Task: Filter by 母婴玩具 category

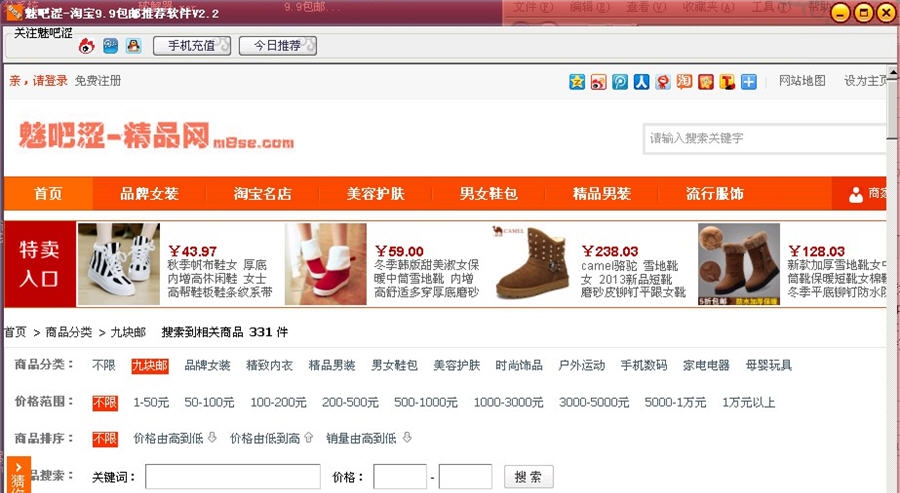Action: click(x=769, y=365)
